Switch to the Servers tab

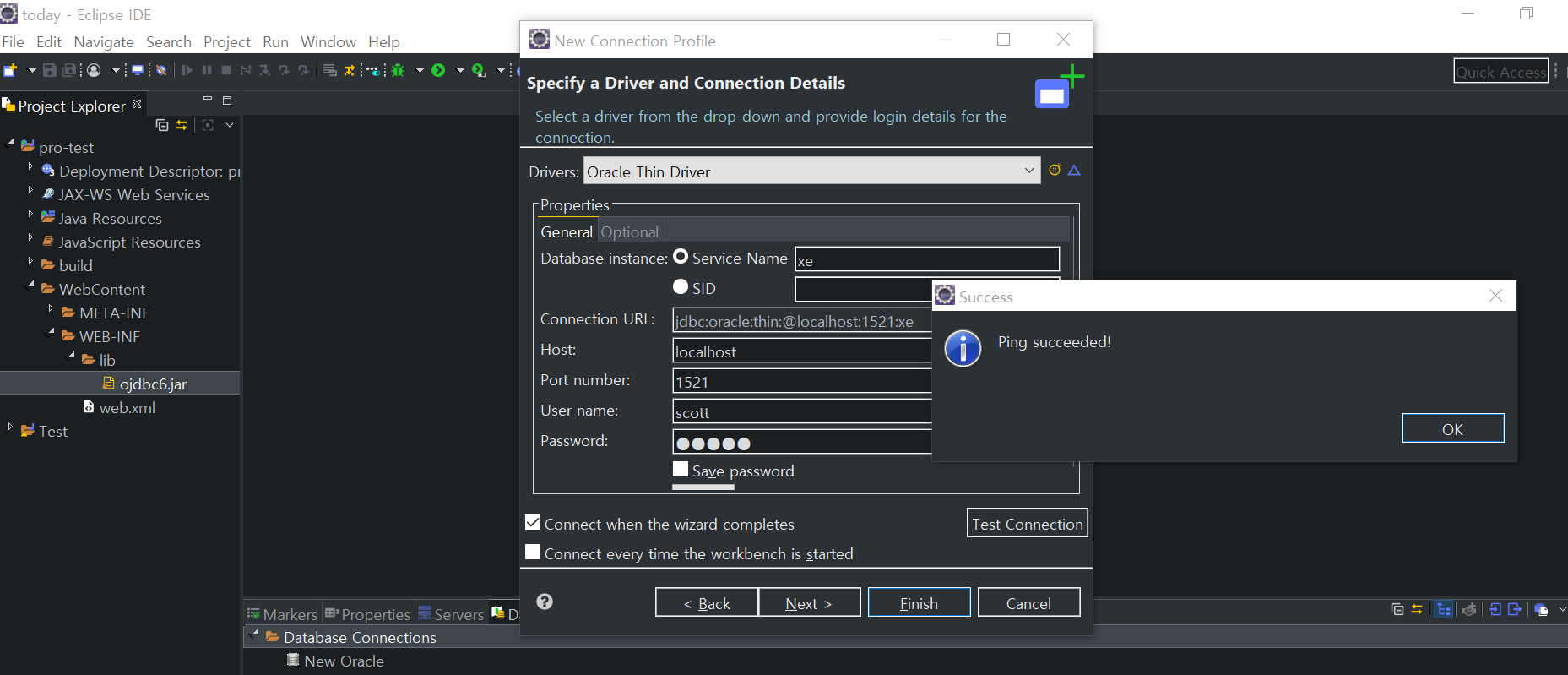[451, 614]
